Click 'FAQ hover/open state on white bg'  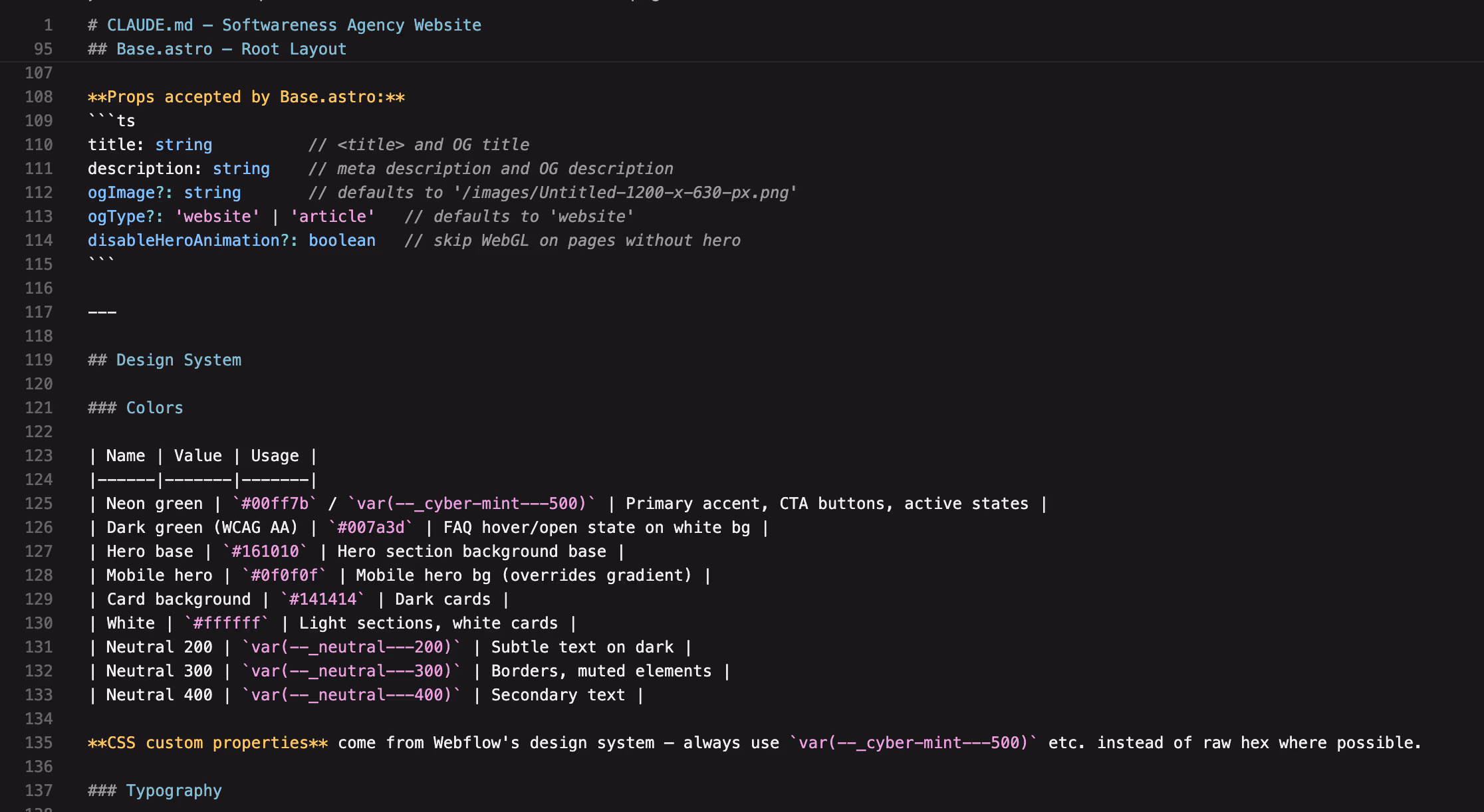coord(597,528)
